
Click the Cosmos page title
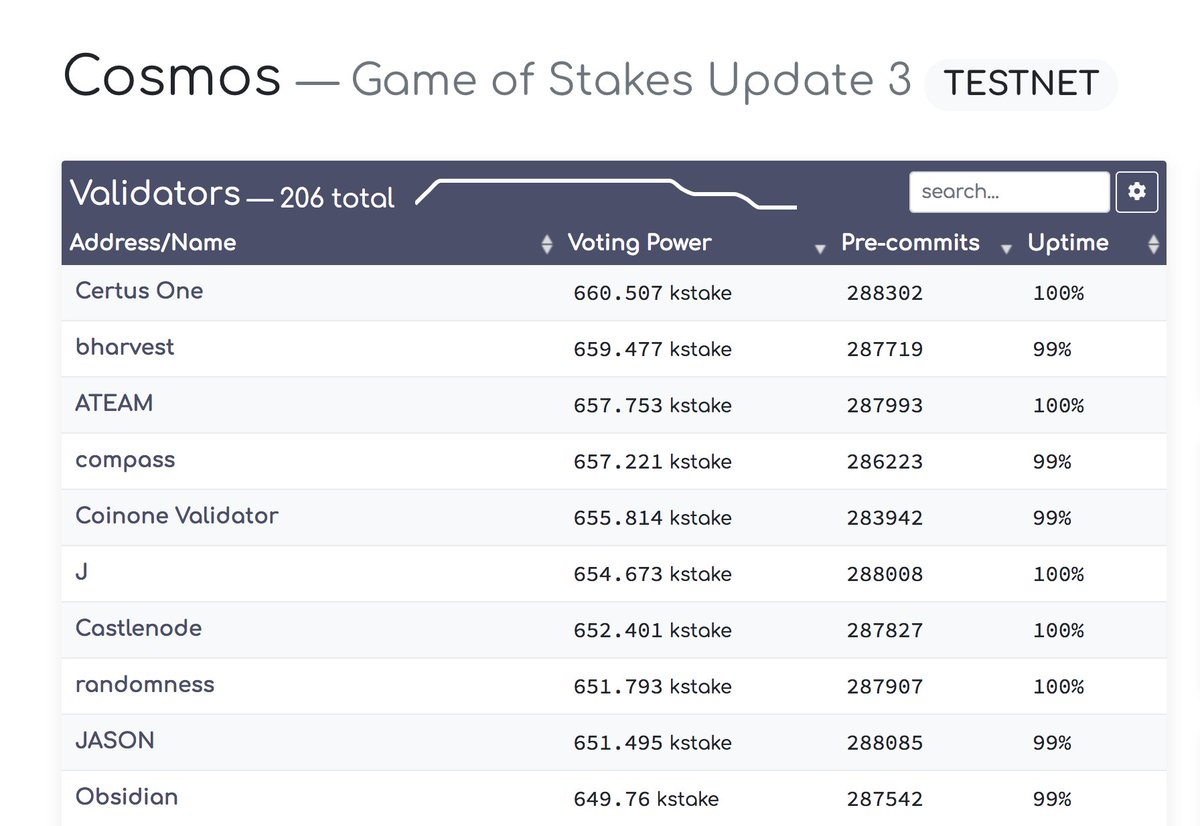point(172,77)
